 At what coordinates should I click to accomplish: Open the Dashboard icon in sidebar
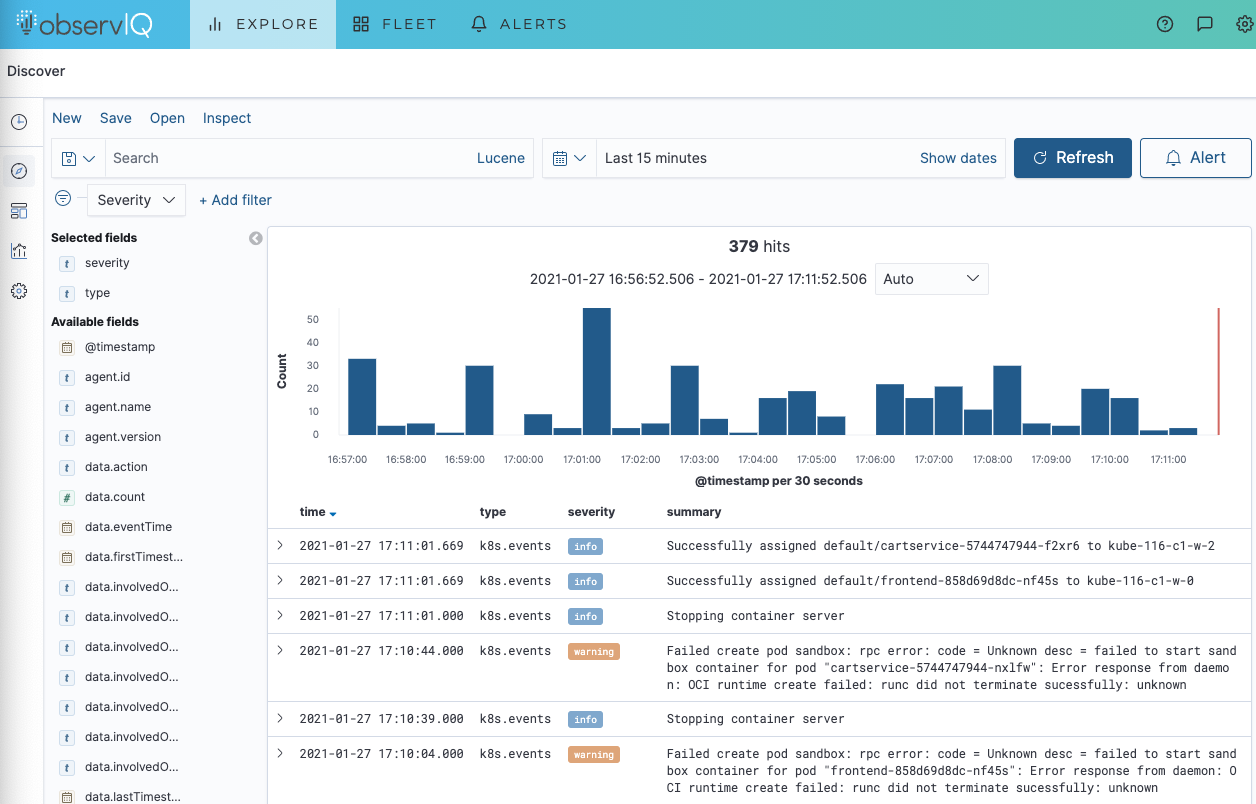coord(19,210)
